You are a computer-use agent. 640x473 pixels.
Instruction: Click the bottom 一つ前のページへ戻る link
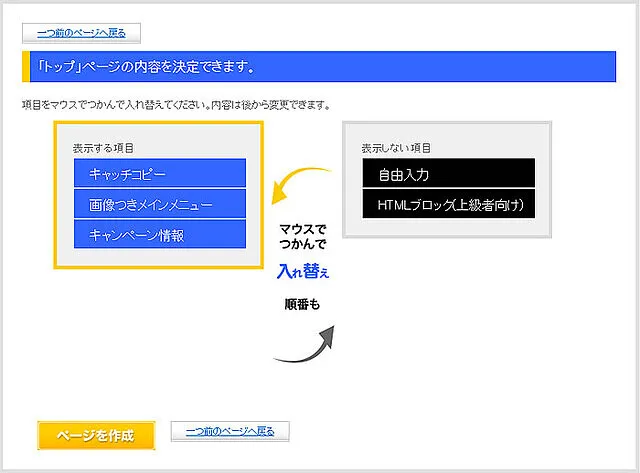coord(230,431)
